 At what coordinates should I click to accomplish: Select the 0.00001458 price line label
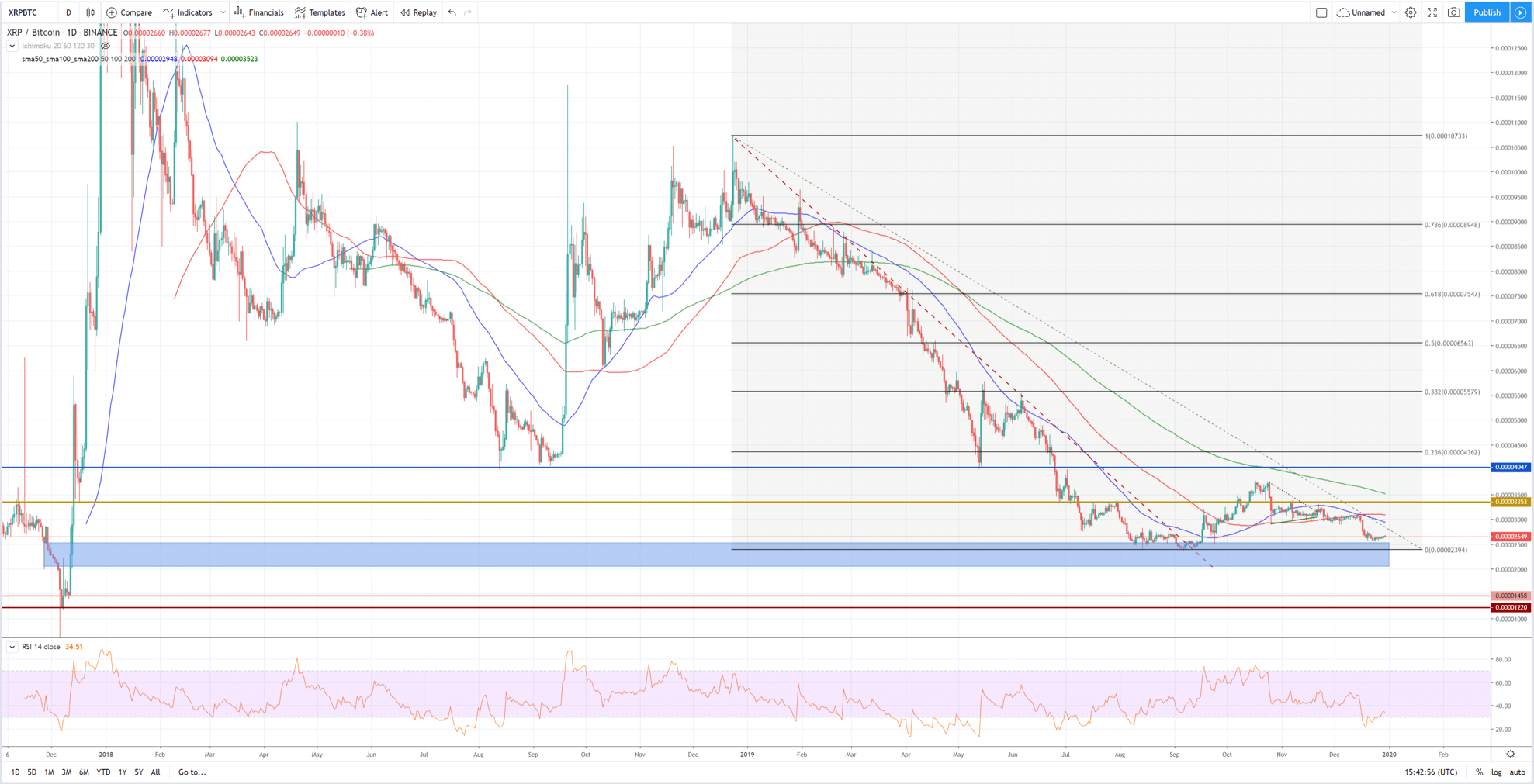[1511, 596]
